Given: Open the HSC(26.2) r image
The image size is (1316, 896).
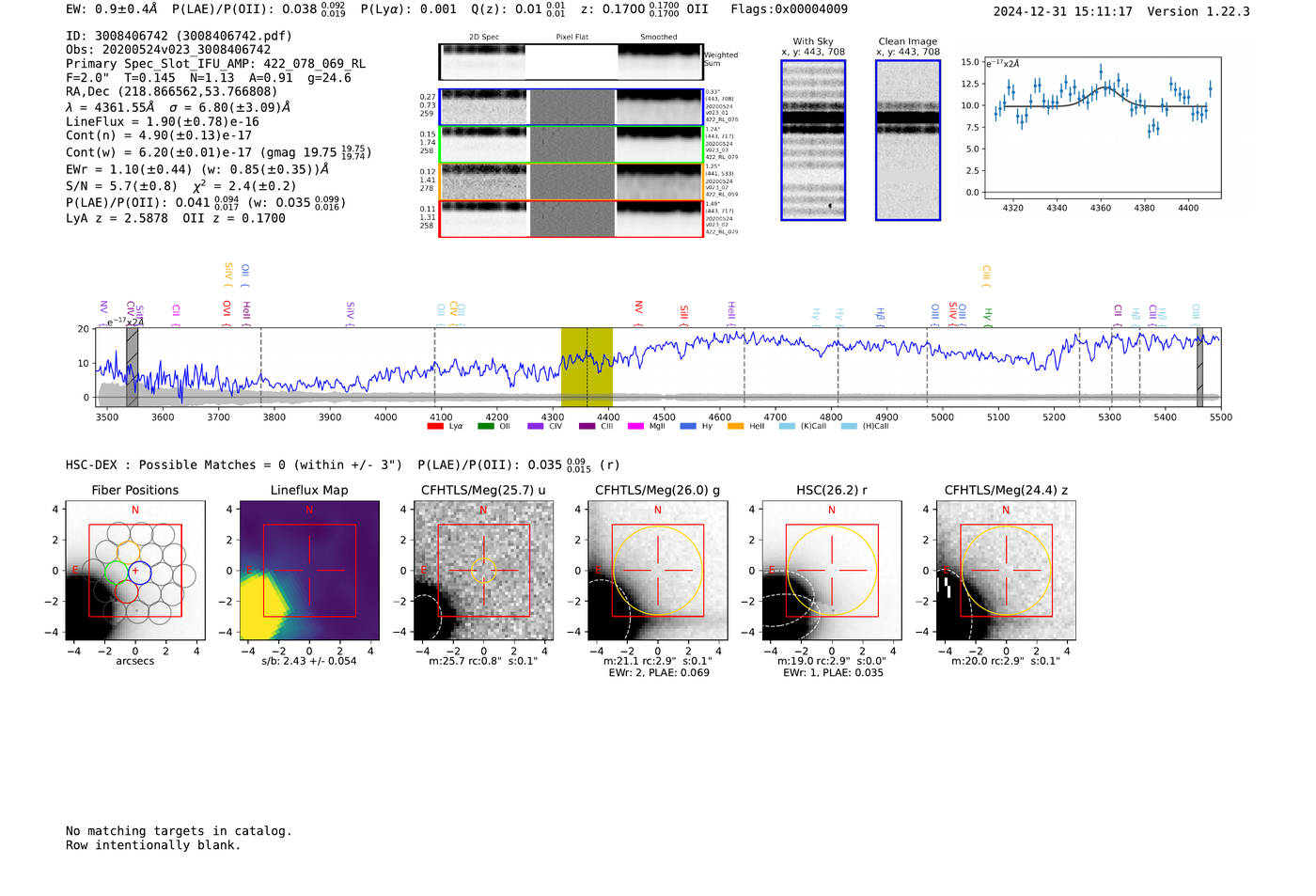Looking at the screenshot, I should 831,571.
